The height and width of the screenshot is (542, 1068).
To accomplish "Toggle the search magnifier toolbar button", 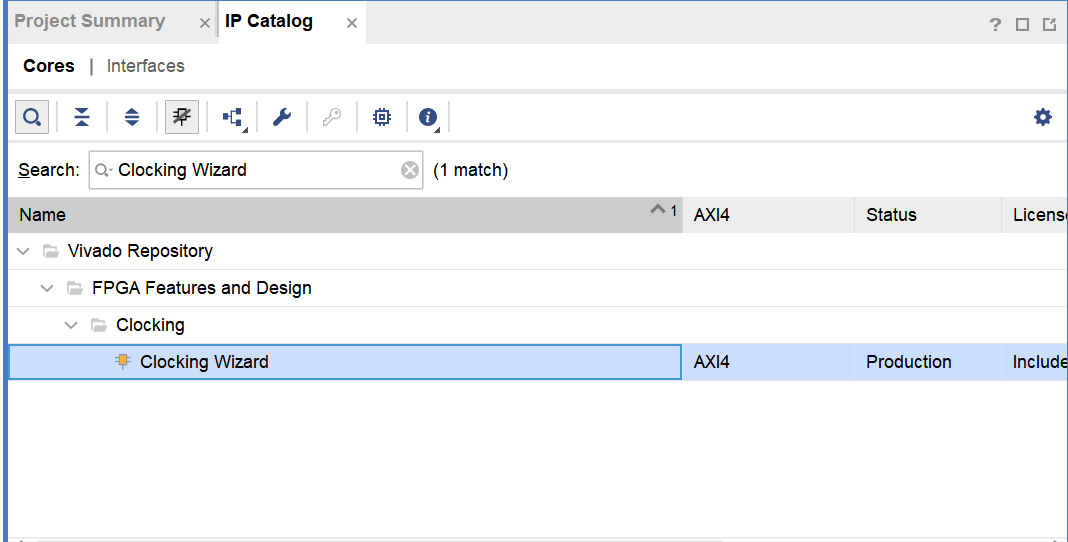I will tap(32, 118).
